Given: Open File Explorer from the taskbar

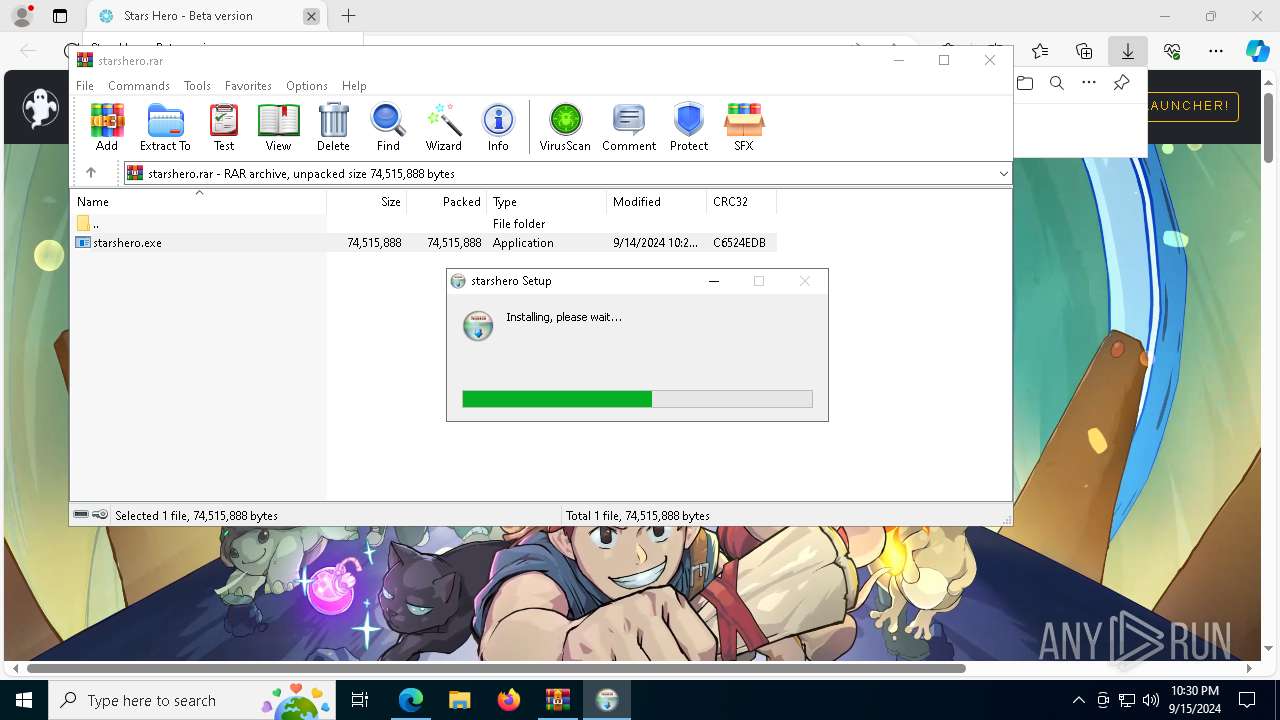Looking at the screenshot, I should [x=459, y=700].
